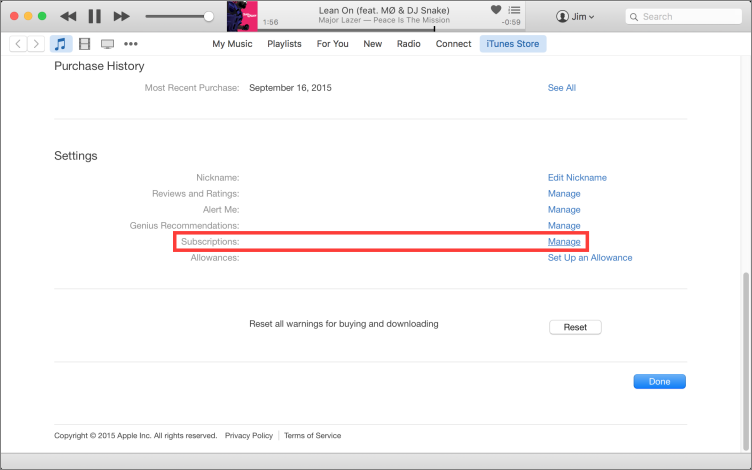Open the Up Next list icon
This screenshot has height=470, width=752.
(514, 10)
